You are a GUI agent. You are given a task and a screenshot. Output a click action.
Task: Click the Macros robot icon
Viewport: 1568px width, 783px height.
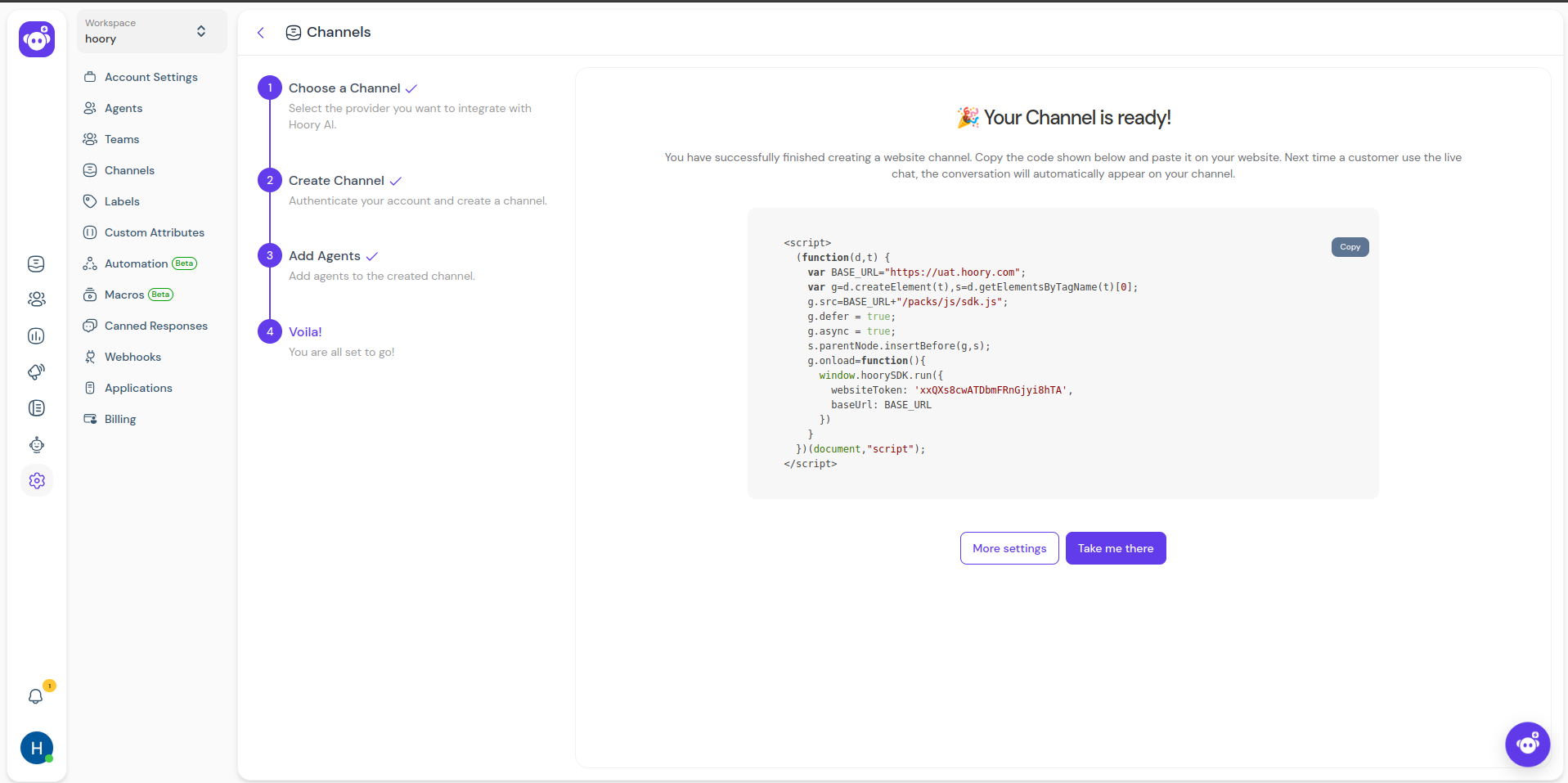pos(90,295)
